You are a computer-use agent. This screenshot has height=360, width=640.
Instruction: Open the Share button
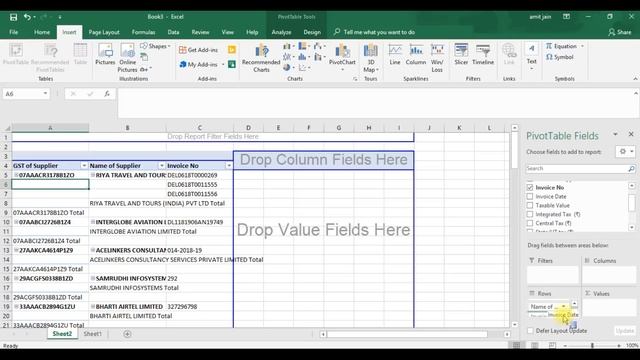(619, 32)
